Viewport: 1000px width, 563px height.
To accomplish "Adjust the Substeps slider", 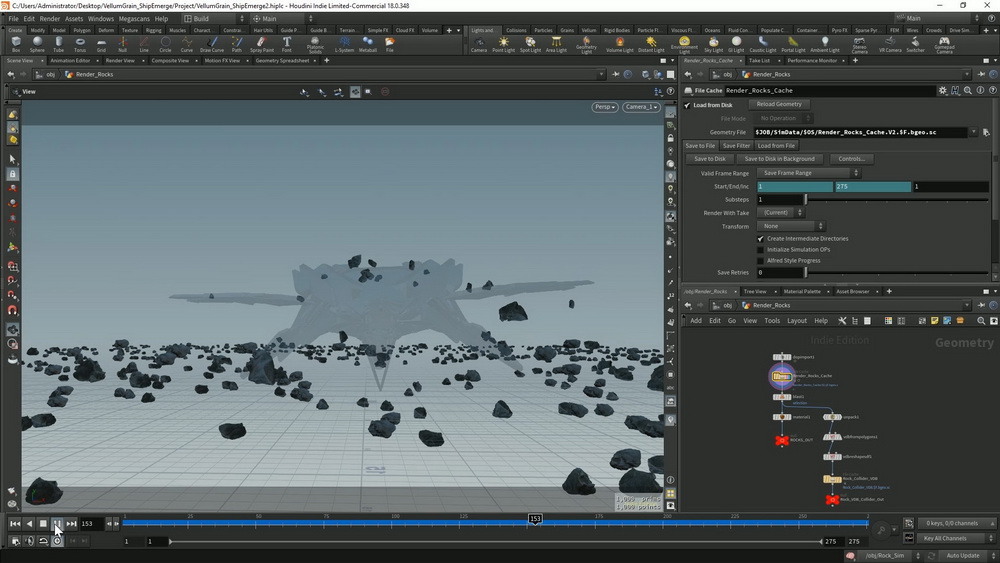I will tap(897, 200).
